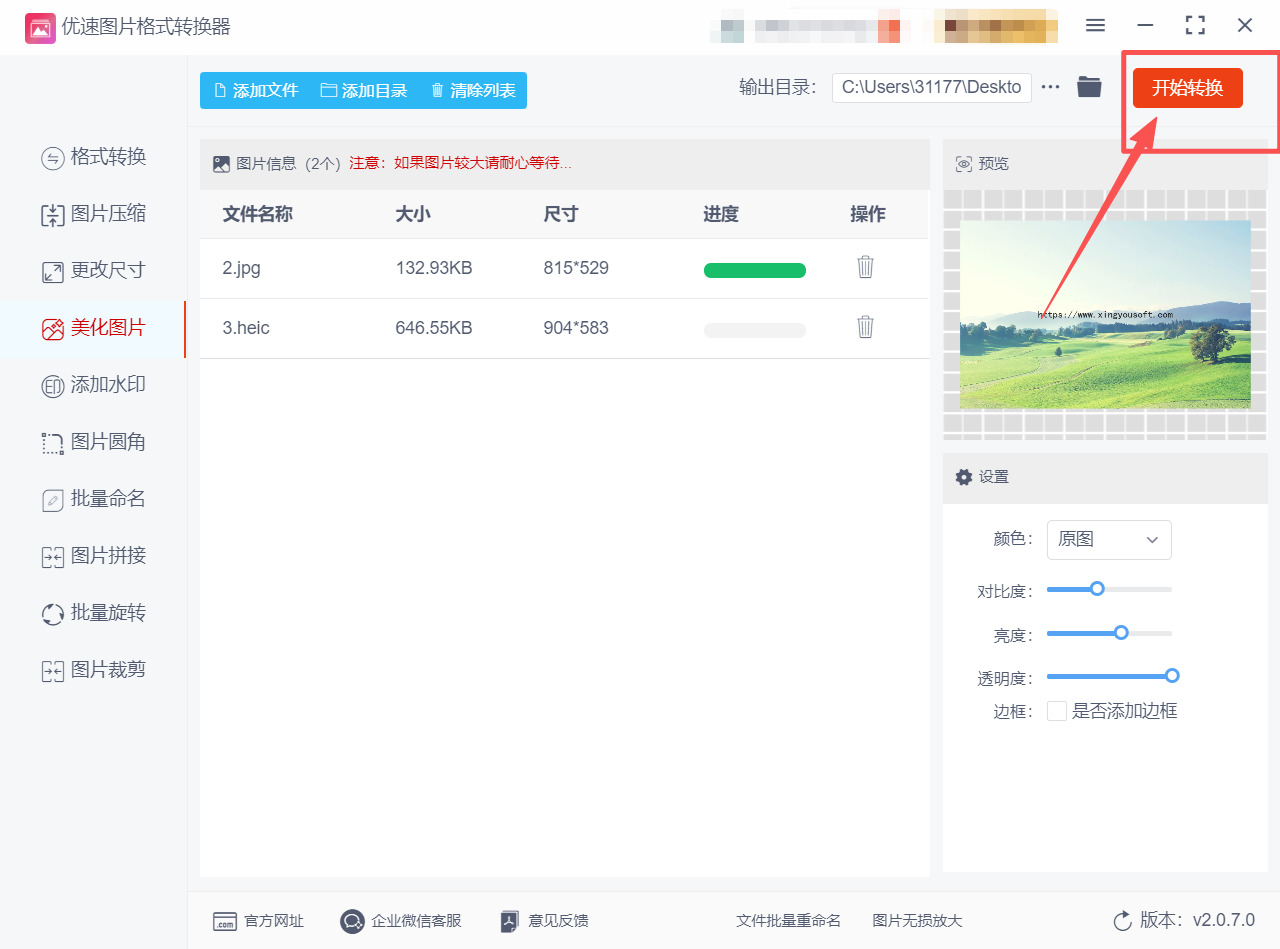The height and width of the screenshot is (949, 1280).
Task: Delete 3.heic using its trash icon
Action: pyautogui.click(x=865, y=327)
